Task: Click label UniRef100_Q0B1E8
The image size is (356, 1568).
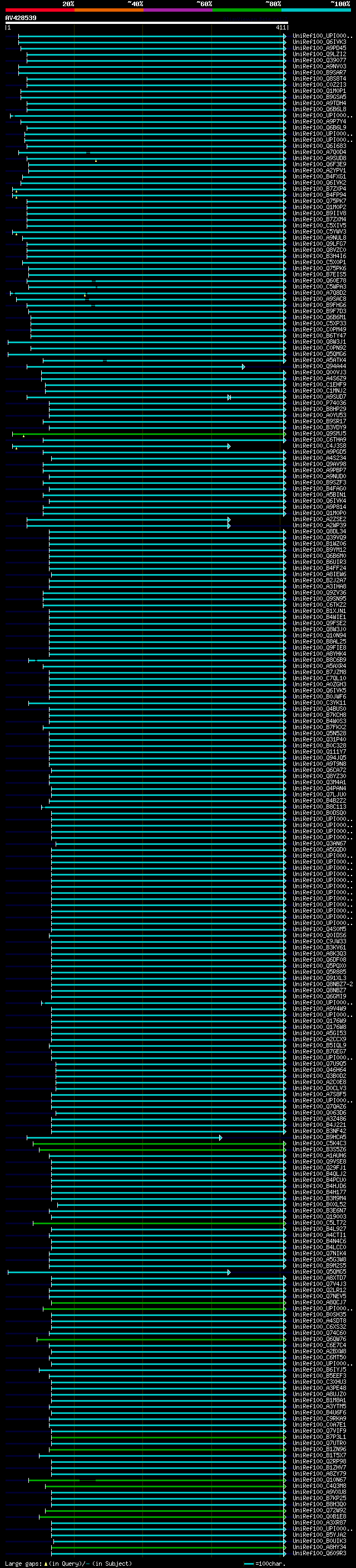Action: pyautogui.click(x=319, y=1516)
